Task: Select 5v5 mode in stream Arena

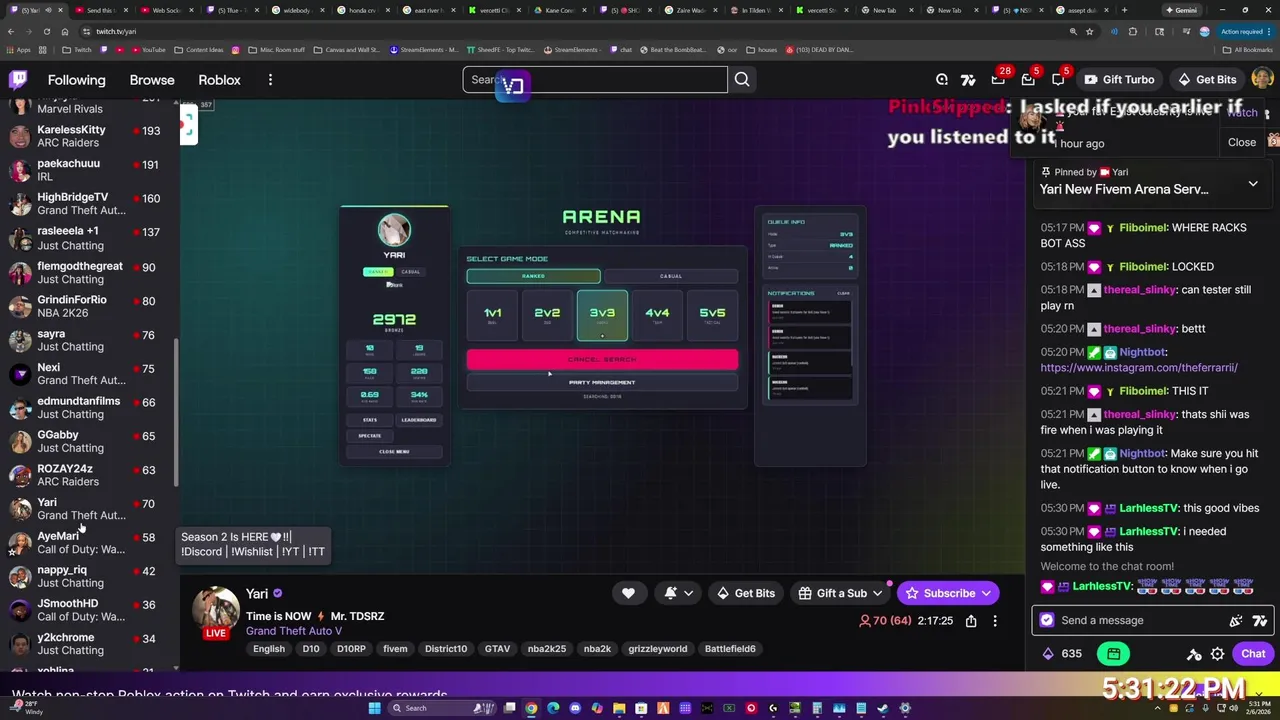Action: [712, 316]
